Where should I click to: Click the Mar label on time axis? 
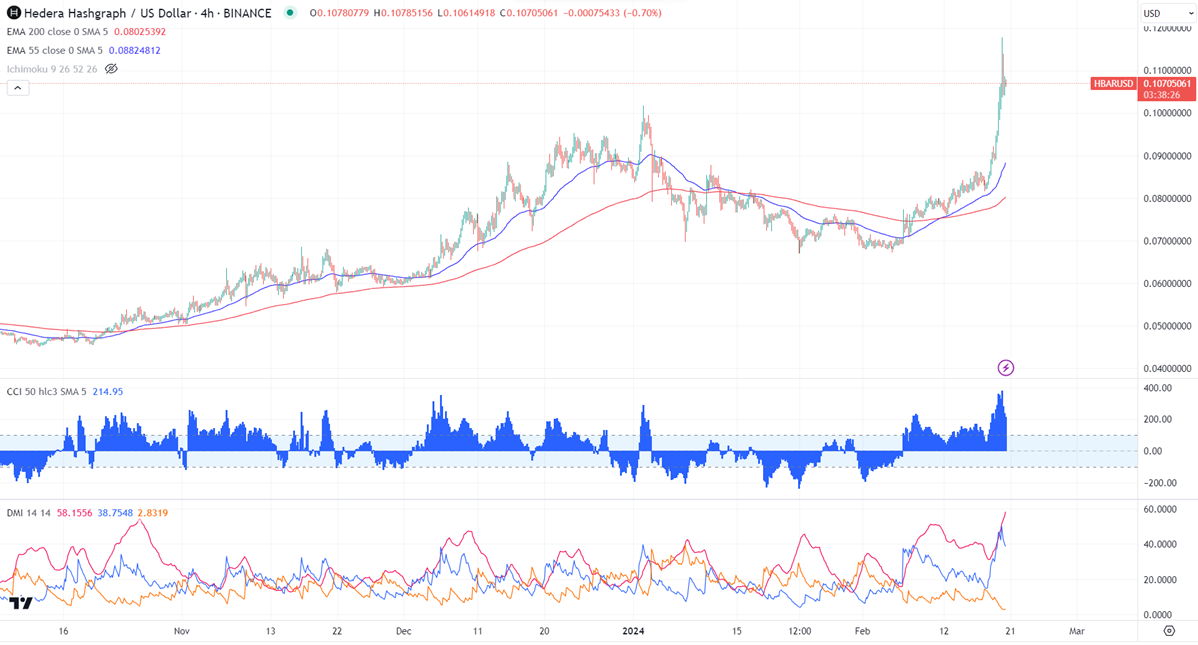click(x=1077, y=631)
